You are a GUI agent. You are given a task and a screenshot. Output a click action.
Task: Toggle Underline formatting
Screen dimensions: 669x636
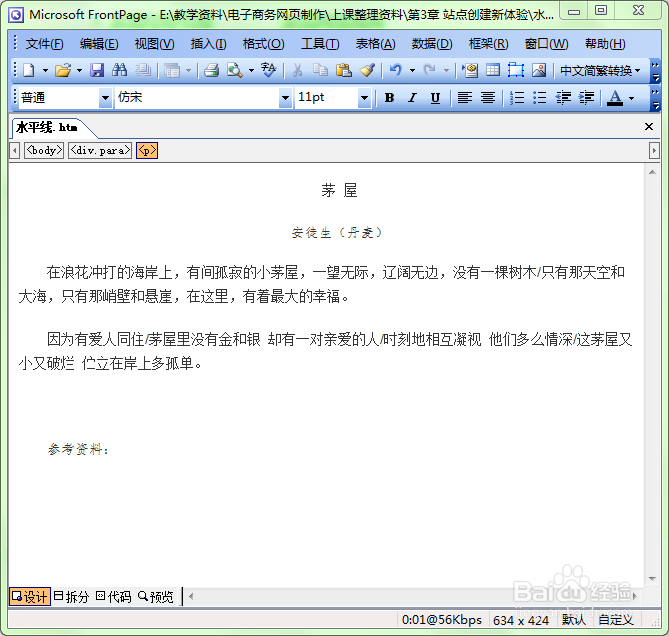pyautogui.click(x=435, y=98)
